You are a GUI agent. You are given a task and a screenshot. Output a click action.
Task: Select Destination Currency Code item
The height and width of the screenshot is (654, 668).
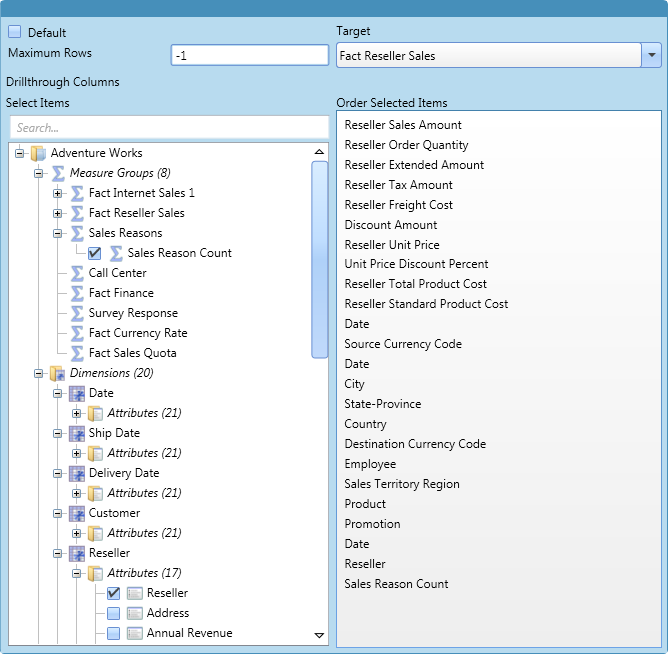click(415, 444)
